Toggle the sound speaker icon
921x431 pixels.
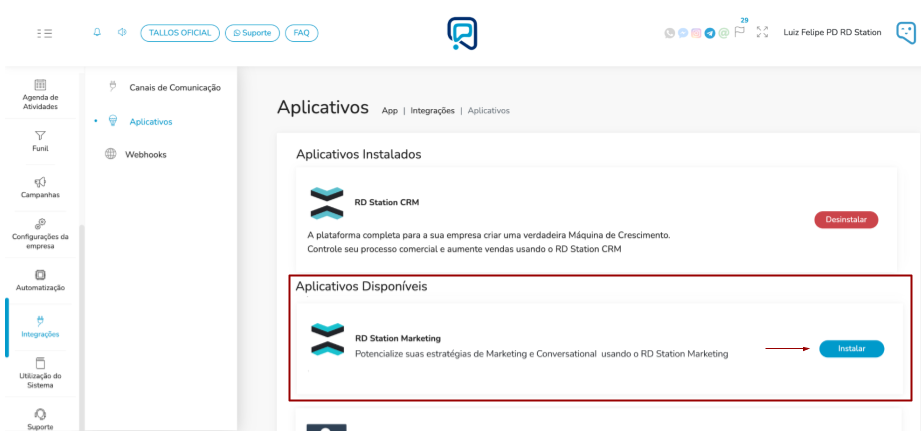[122, 32]
